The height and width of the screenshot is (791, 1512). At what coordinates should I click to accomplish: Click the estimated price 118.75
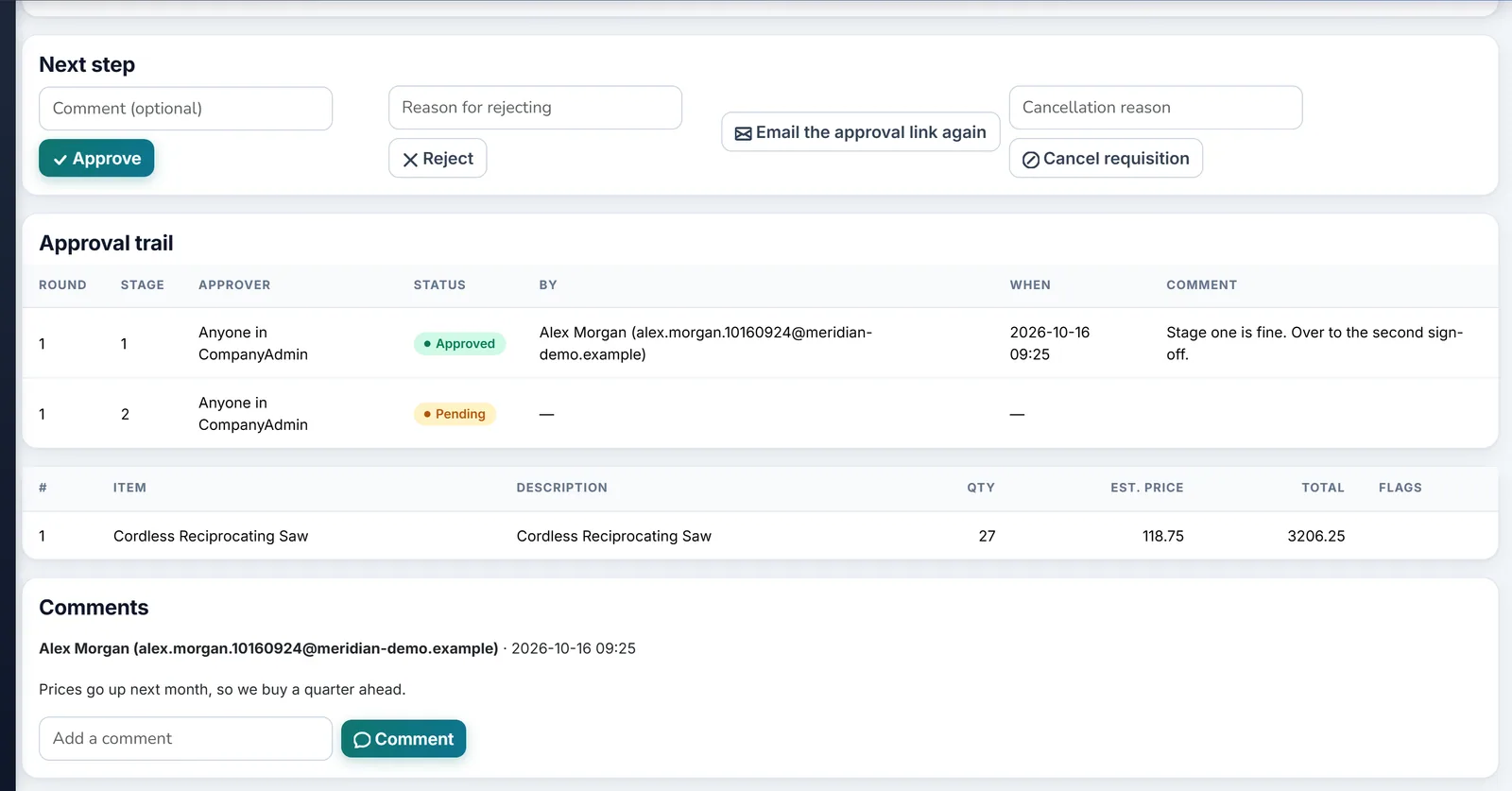point(1163,536)
